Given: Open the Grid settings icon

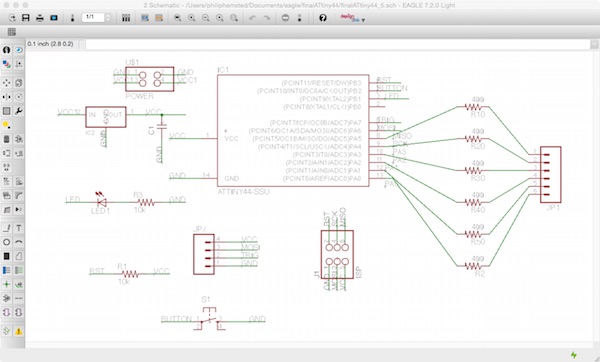Looking at the screenshot, I should (x=12, y=32).
